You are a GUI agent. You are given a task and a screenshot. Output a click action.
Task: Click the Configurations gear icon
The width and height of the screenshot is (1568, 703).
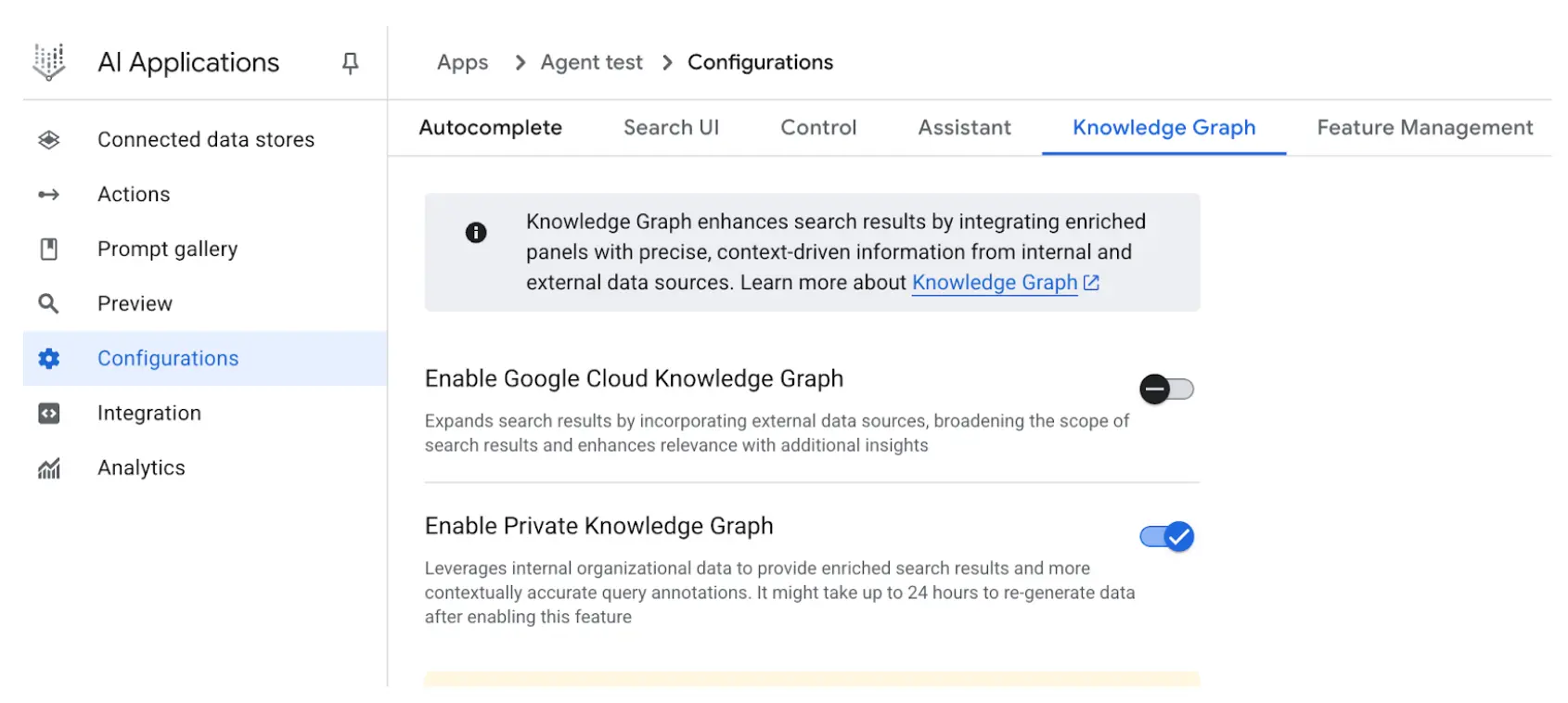[49, 359]
